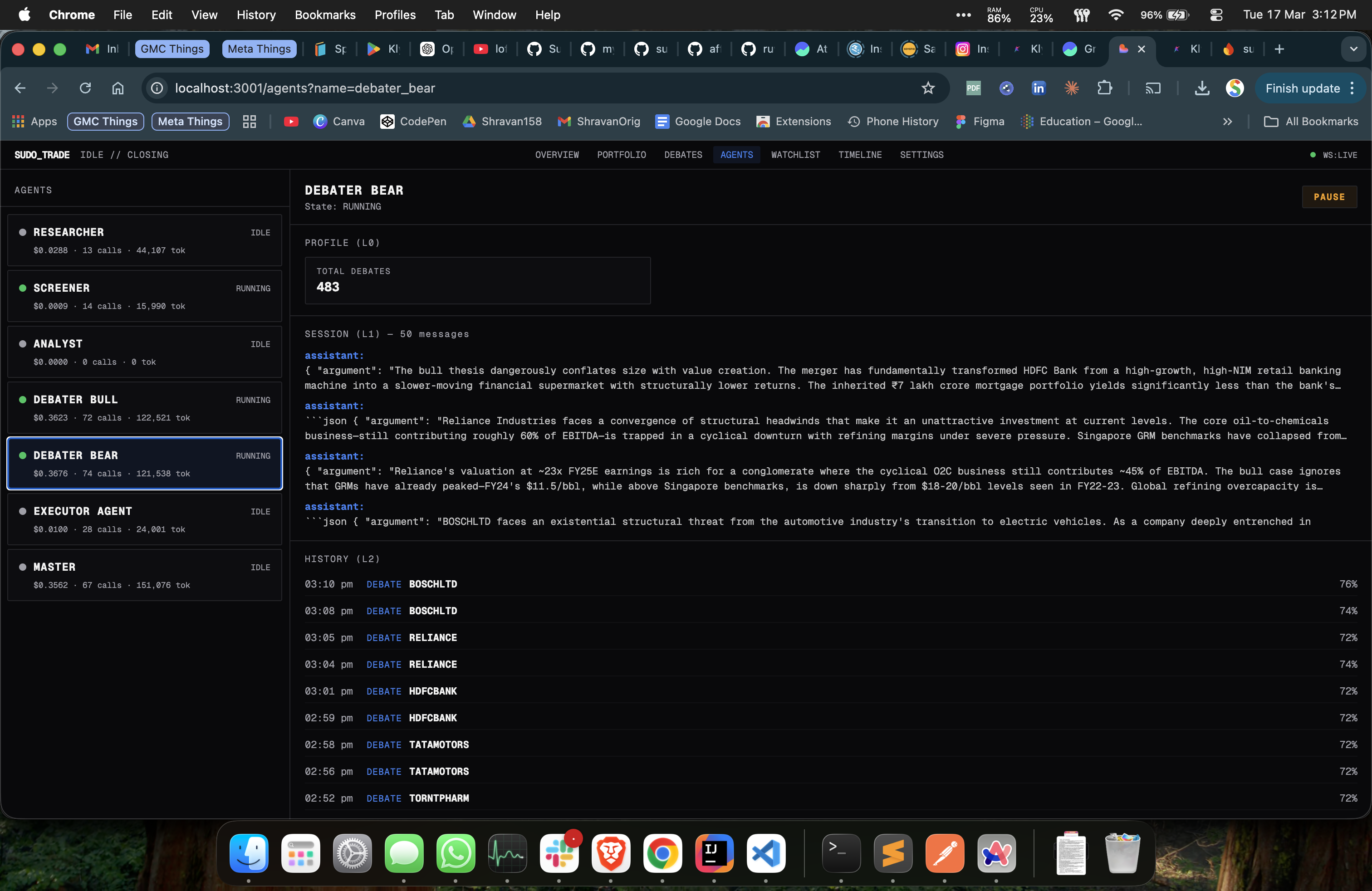Open the GMC Things bookmark folder

106,121
